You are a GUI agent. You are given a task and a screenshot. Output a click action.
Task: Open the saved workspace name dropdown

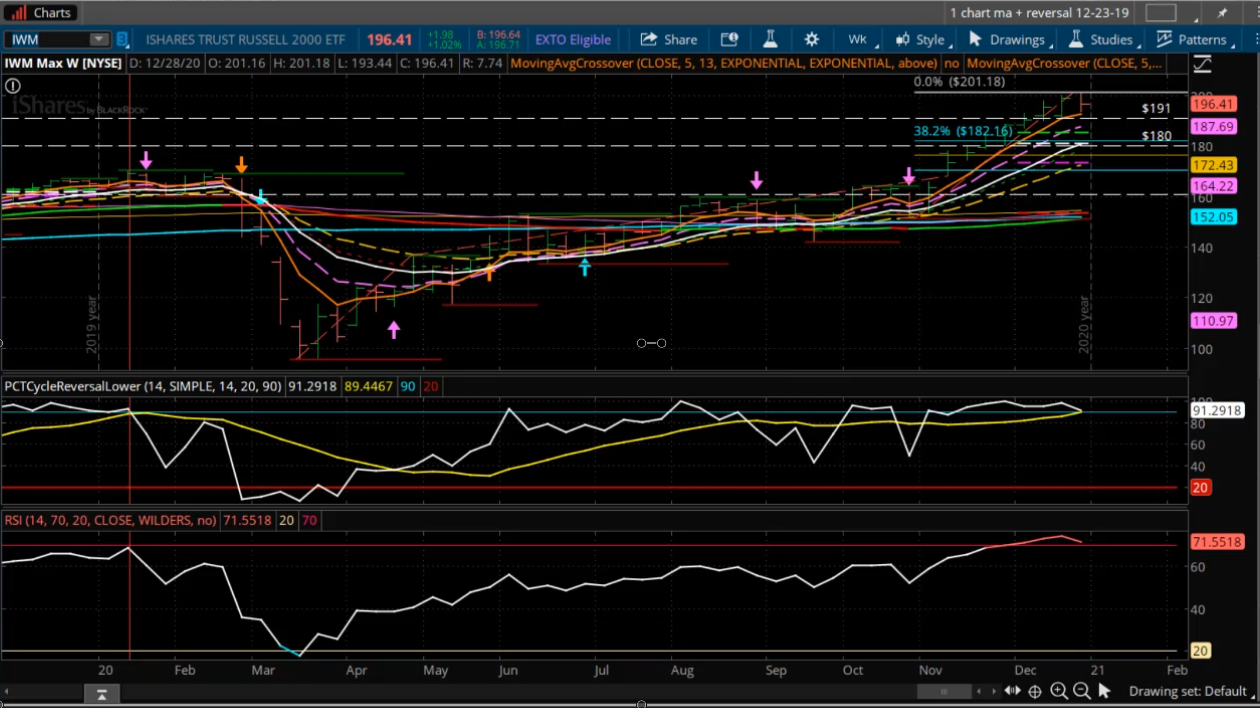click(1039, 13)
